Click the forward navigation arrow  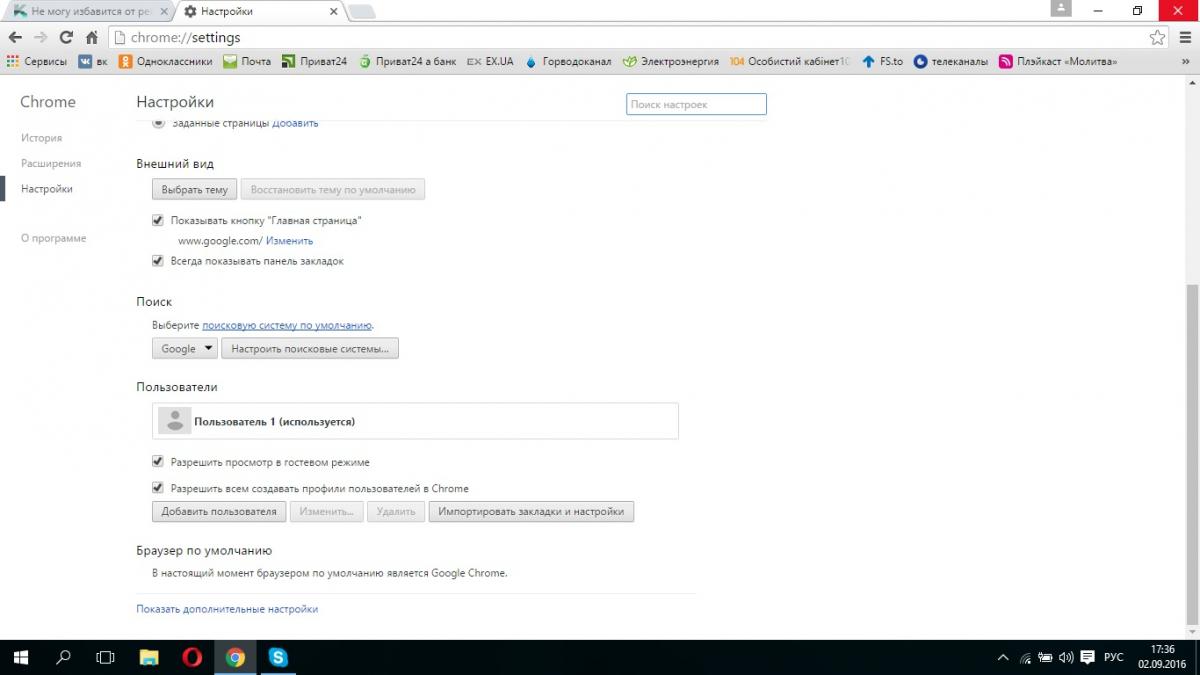coord(41,37)
